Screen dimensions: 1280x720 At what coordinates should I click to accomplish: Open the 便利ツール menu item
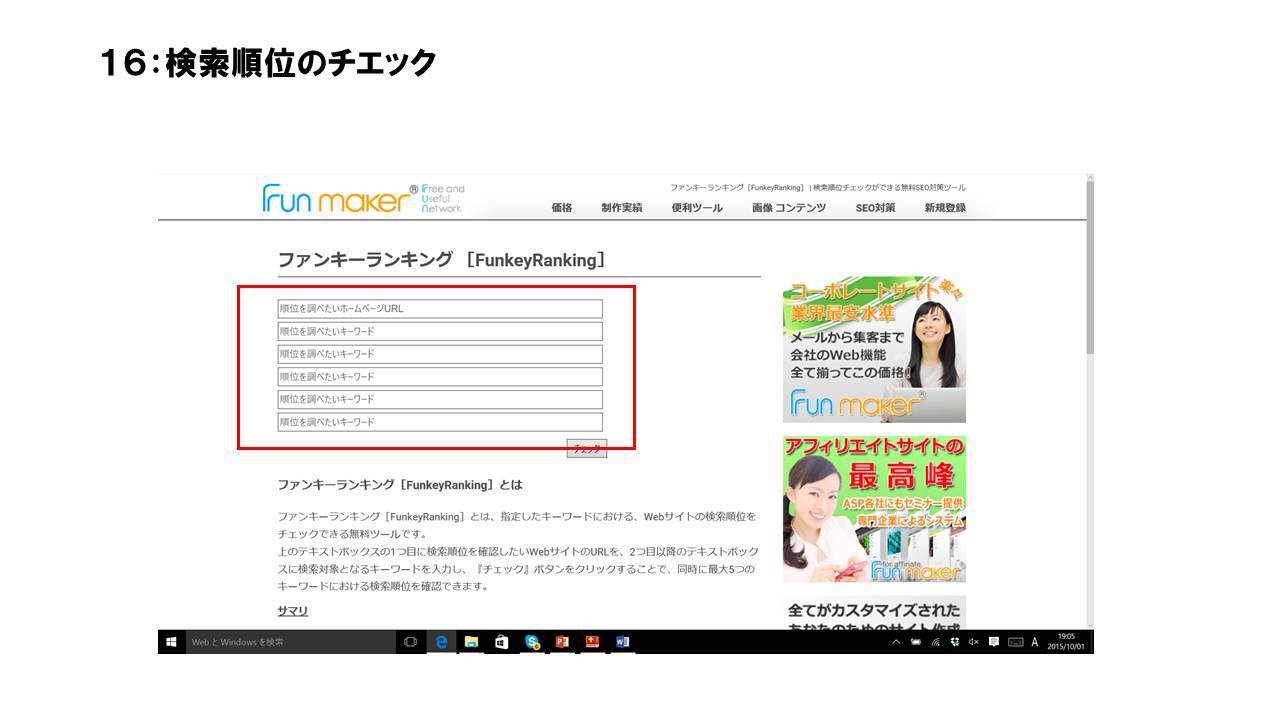point(697,208)
